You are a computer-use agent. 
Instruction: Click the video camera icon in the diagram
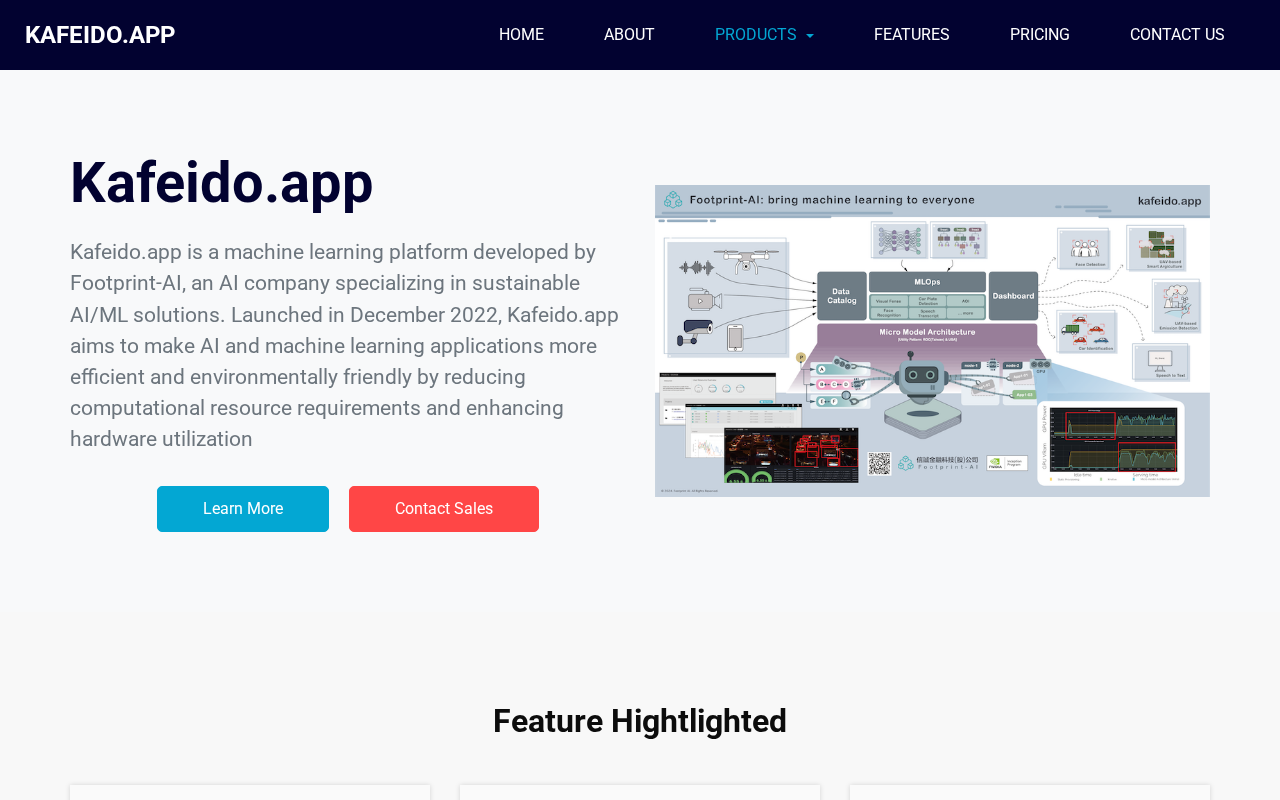pos(703,300)
